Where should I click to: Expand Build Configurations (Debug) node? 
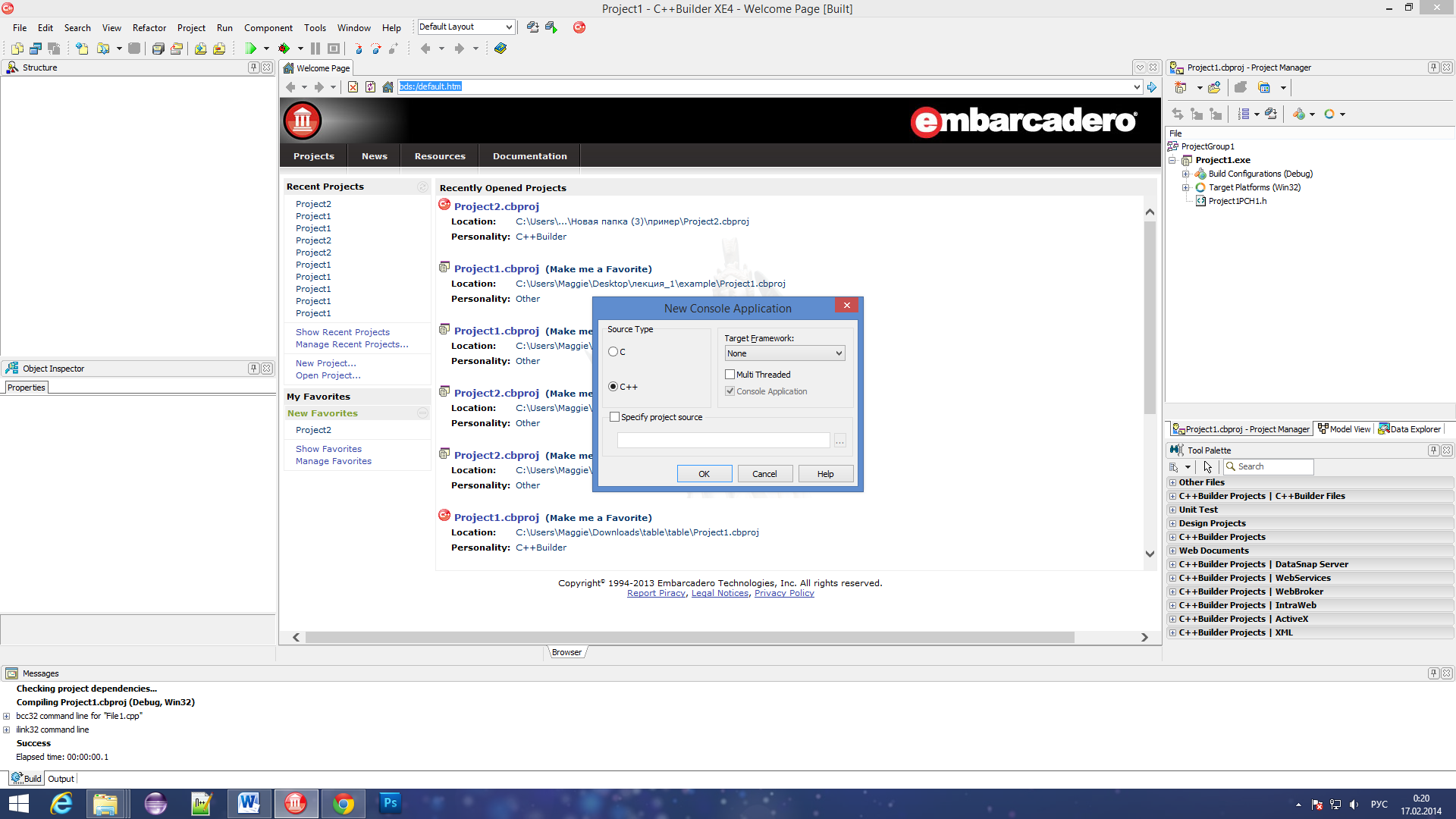tap(1185, 174)
